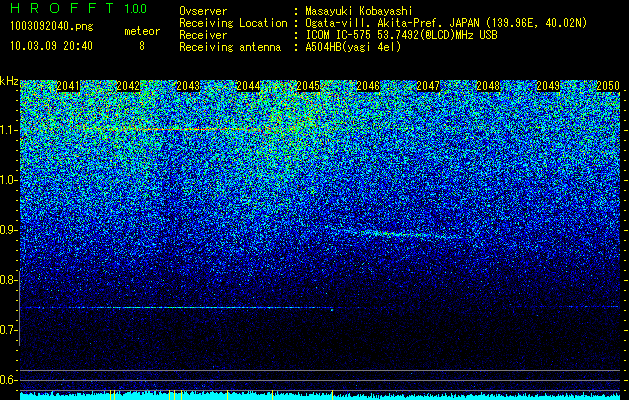Click the meteor count value 8
The width and height of the screenshot is (629, 400).
tap(142, 46)
